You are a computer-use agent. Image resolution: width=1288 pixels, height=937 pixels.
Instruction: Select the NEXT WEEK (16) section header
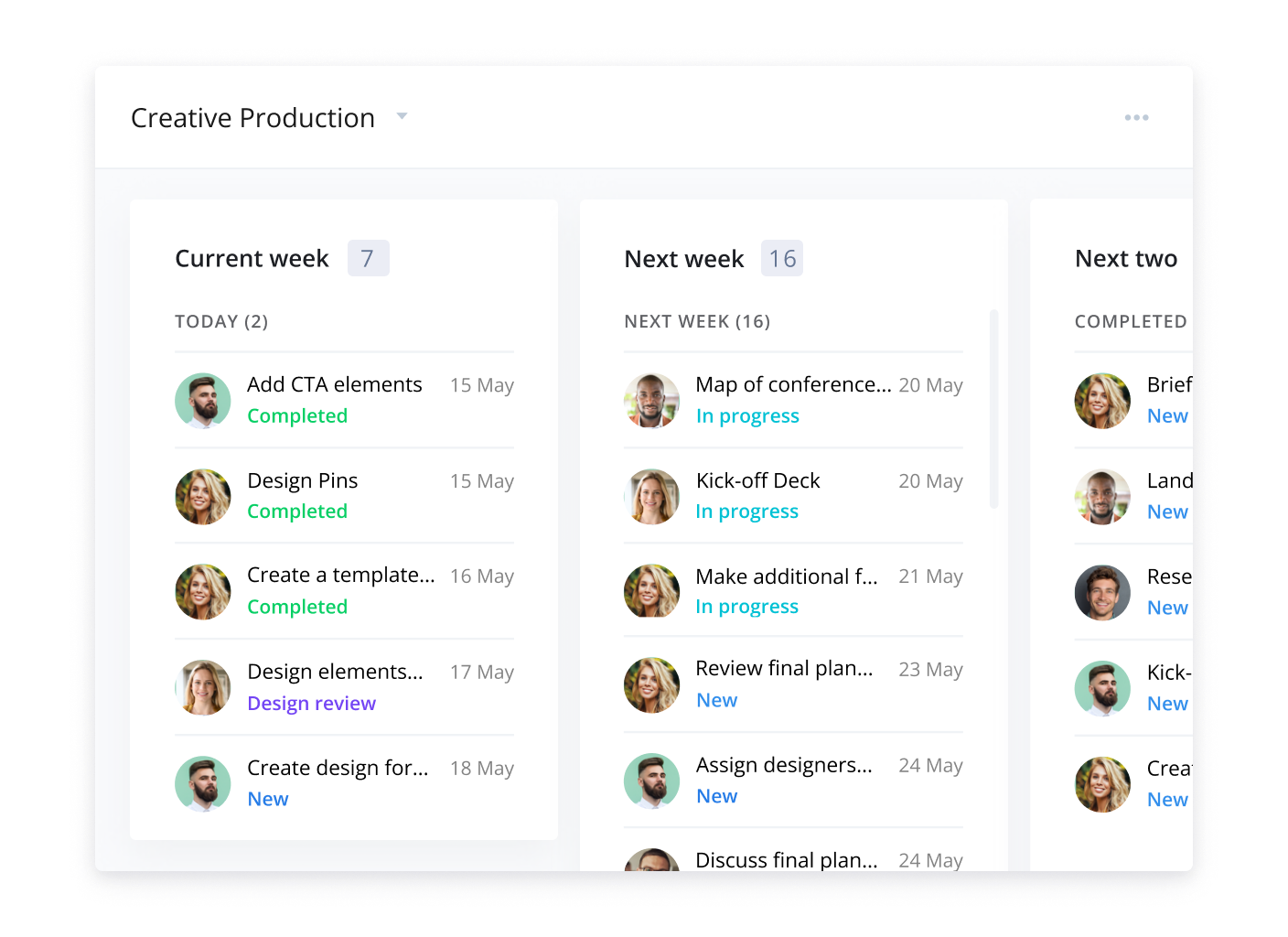697,322
